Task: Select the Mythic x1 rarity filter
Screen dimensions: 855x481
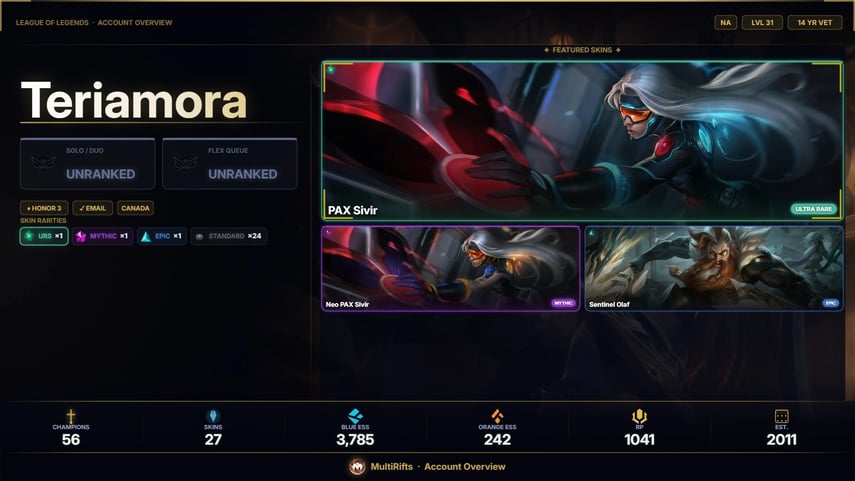Action: [103, 236]
